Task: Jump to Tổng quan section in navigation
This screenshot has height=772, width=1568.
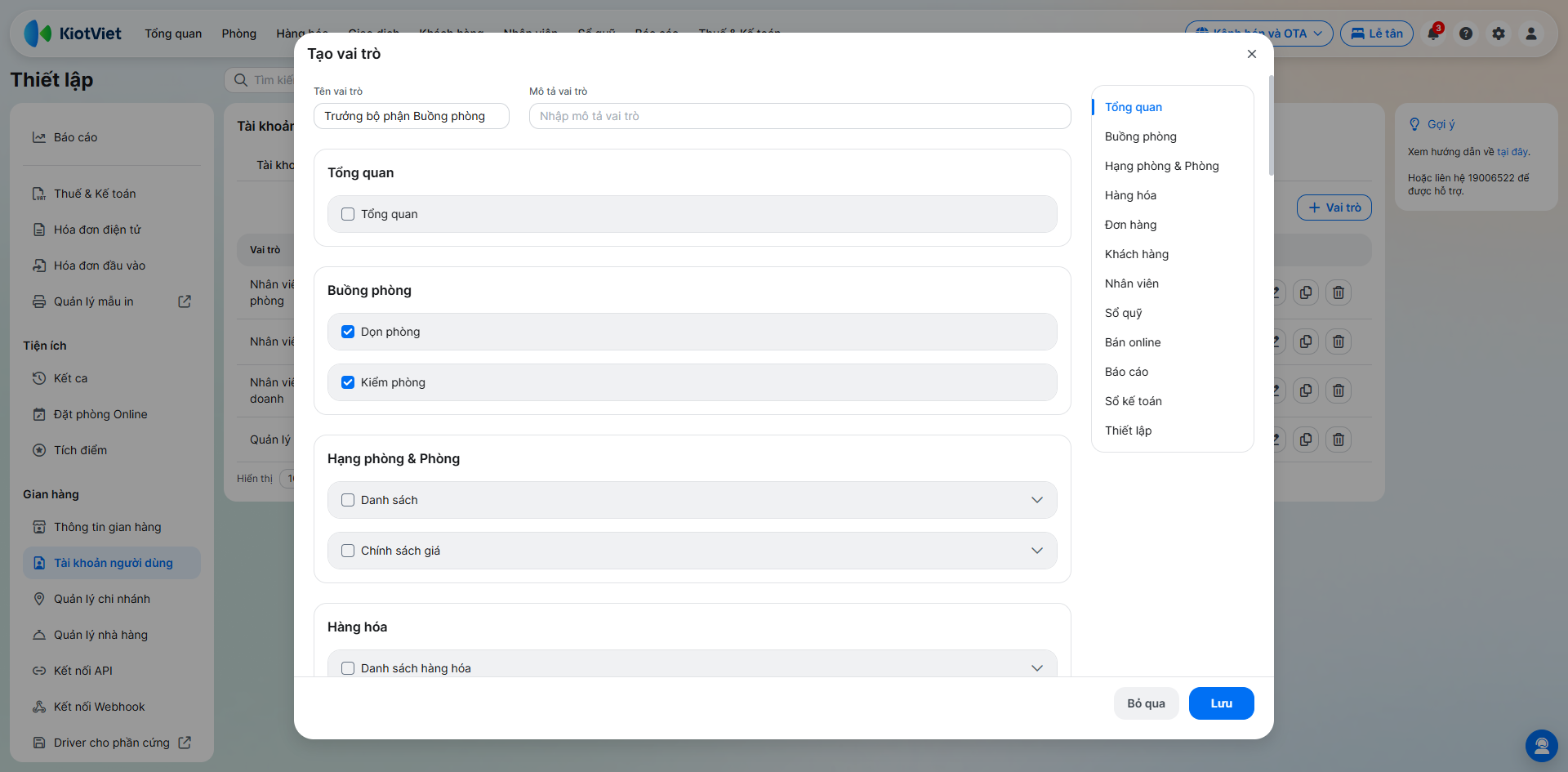Action: 1134,107
